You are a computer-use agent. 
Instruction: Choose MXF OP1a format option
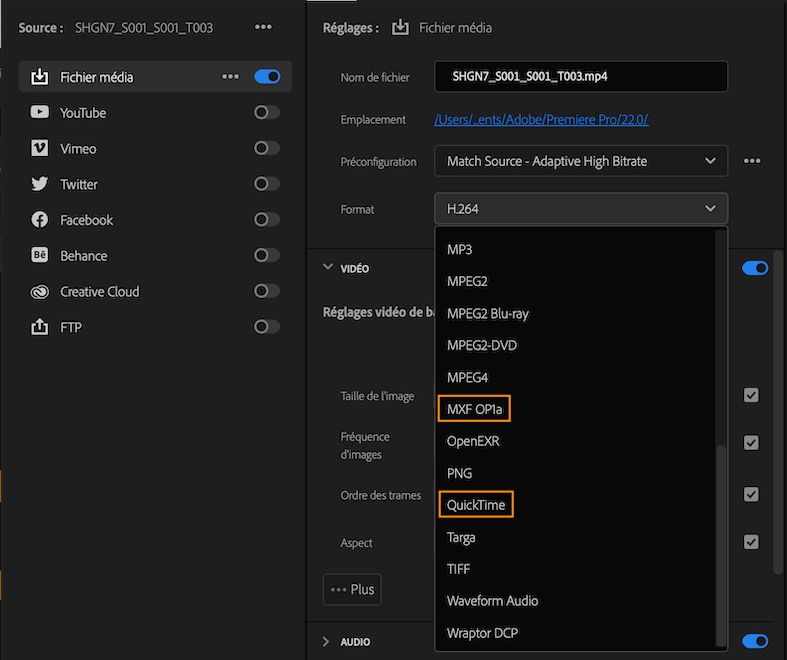474,409
